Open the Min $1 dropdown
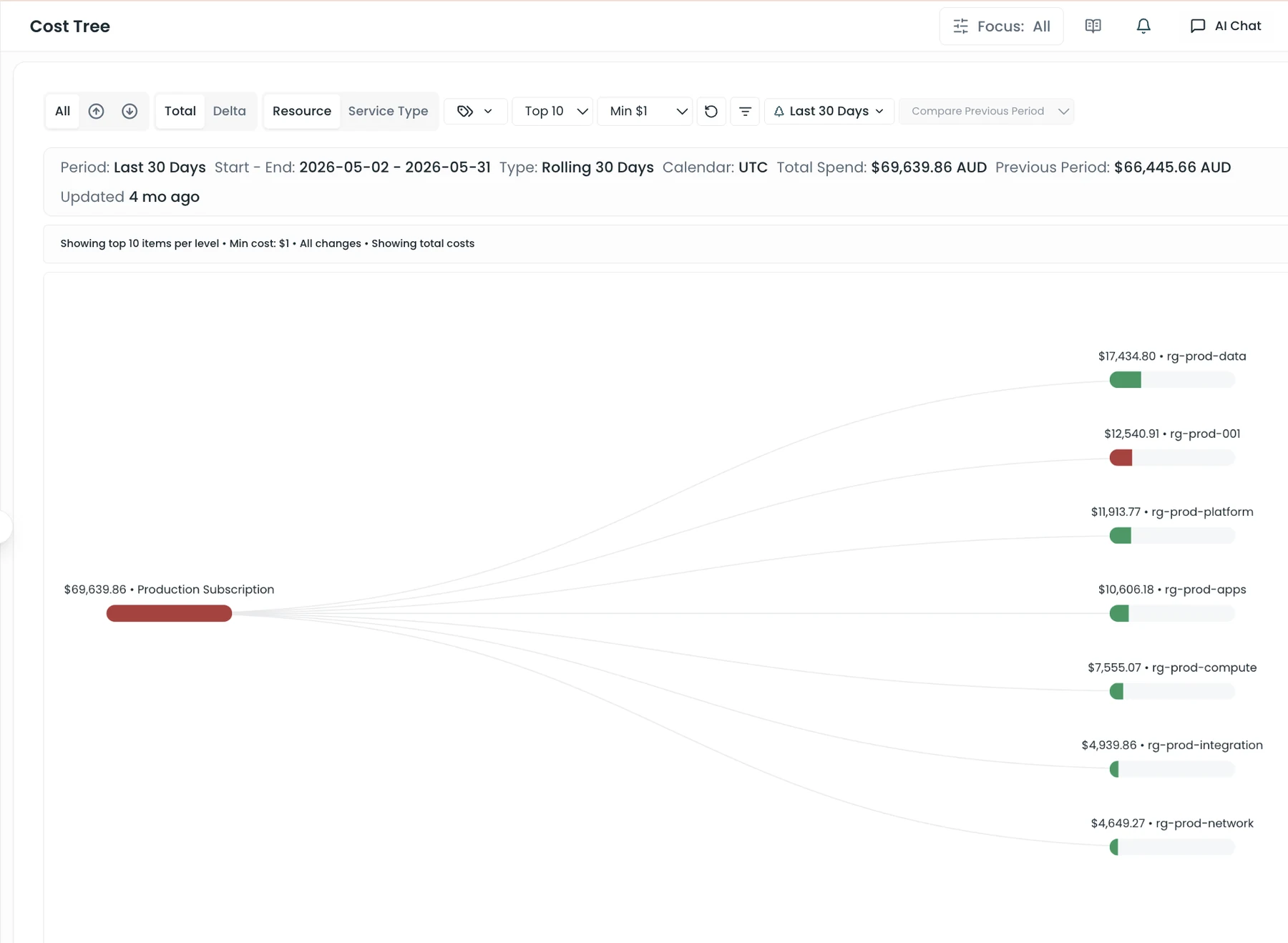 click(645, 111)
